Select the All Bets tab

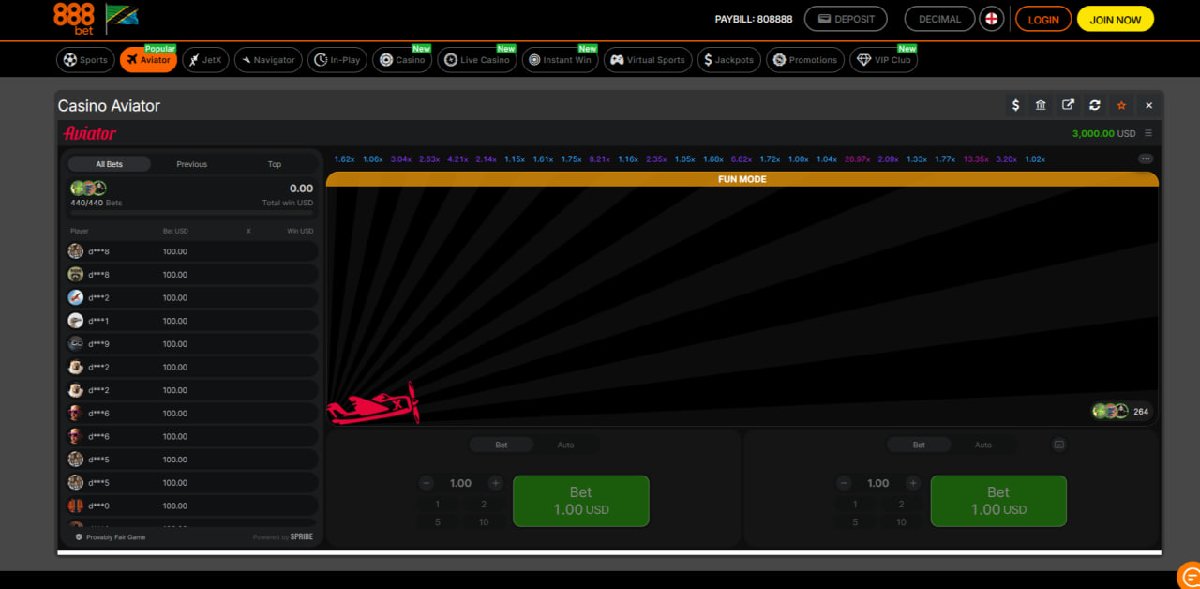[109, 164]
